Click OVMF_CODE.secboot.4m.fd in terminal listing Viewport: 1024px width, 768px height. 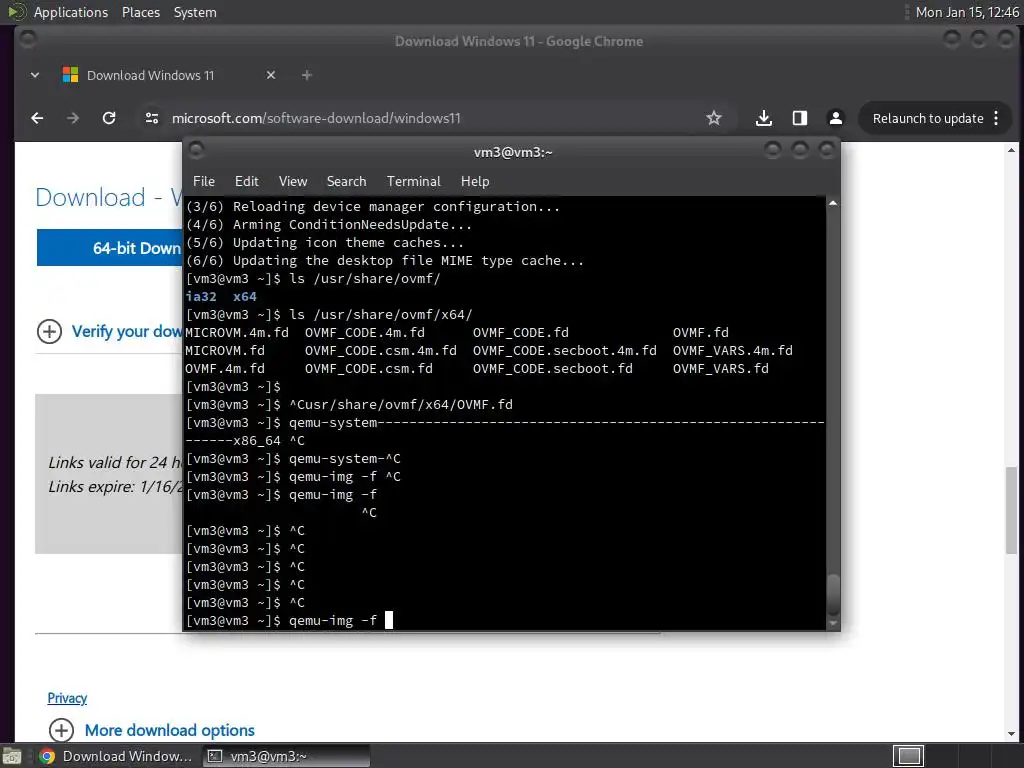[564, 351]
